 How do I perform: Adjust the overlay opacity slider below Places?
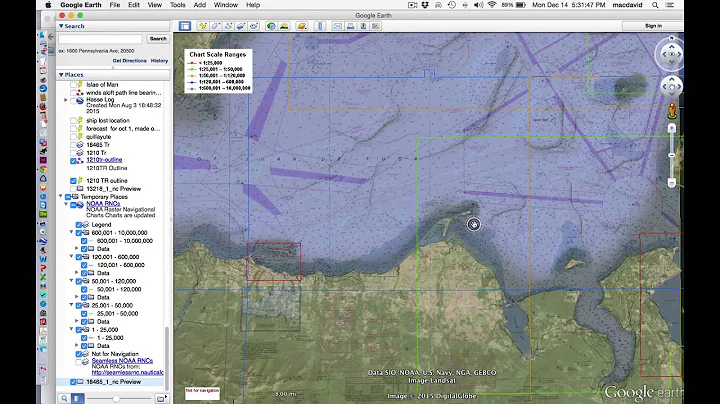point(117,398)
